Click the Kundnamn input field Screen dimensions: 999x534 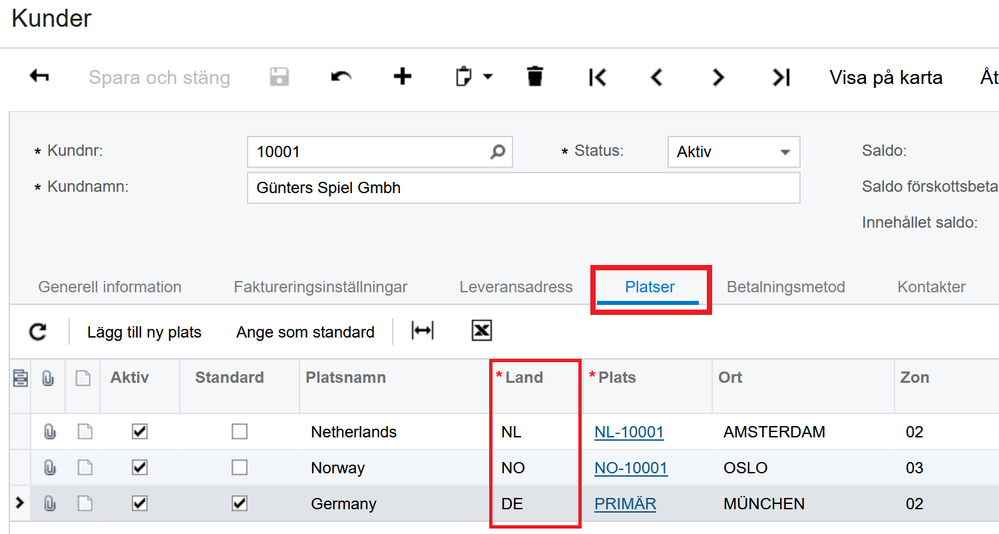(522, 188)
